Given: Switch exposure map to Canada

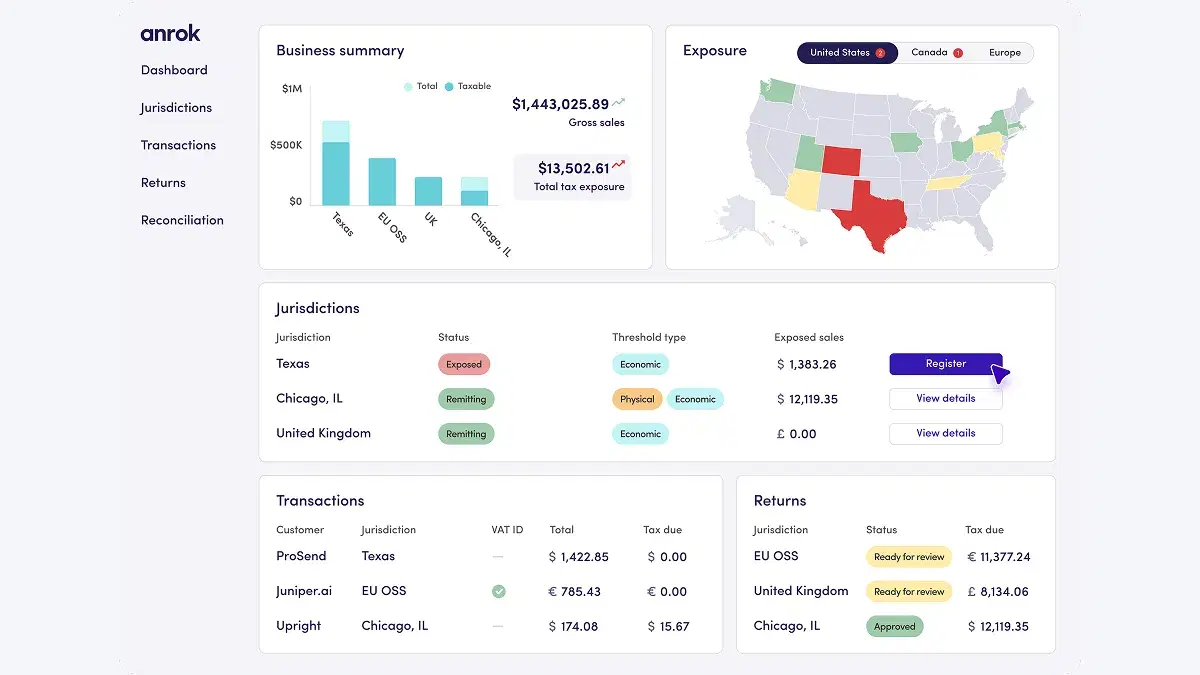Looking at the screenshot, I should [936, 53].
